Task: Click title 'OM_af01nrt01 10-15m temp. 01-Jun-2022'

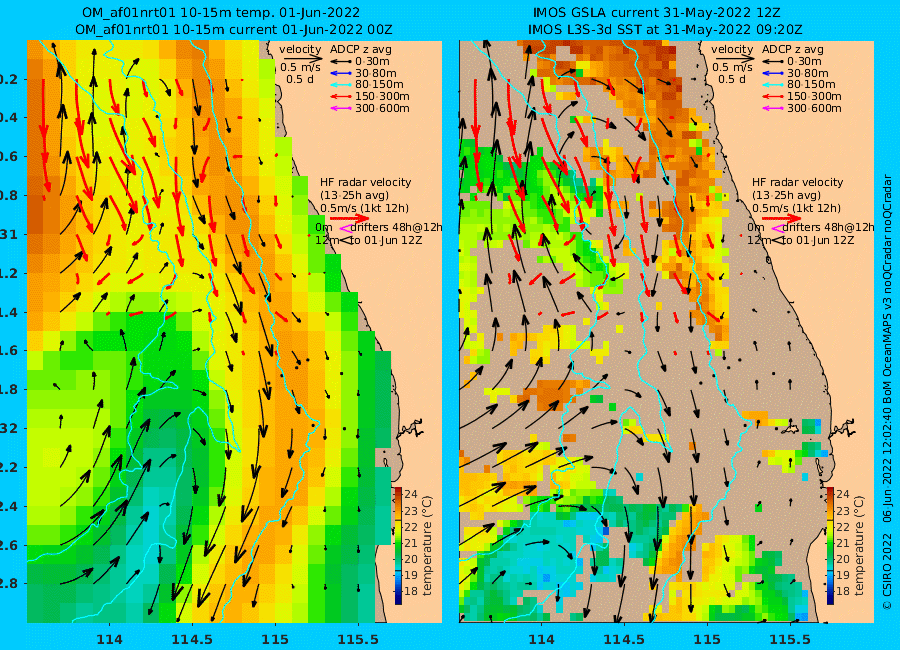Action: (x=221, y=12)
